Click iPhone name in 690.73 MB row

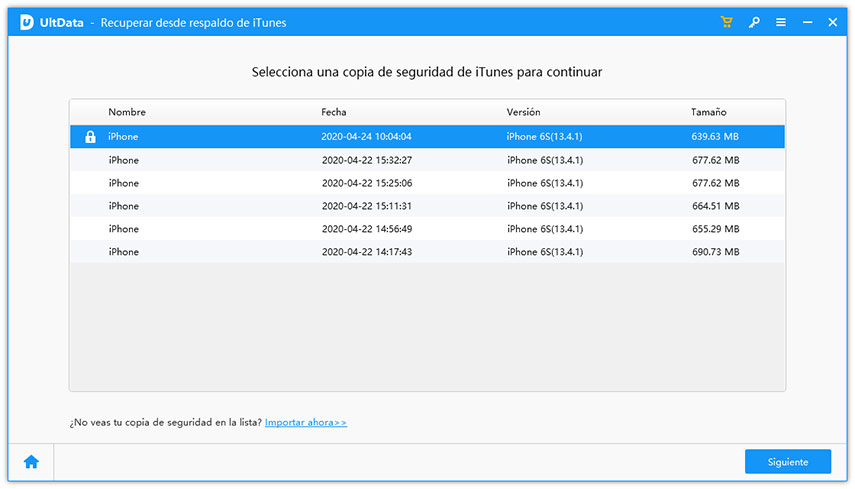(x=123, y=252)
